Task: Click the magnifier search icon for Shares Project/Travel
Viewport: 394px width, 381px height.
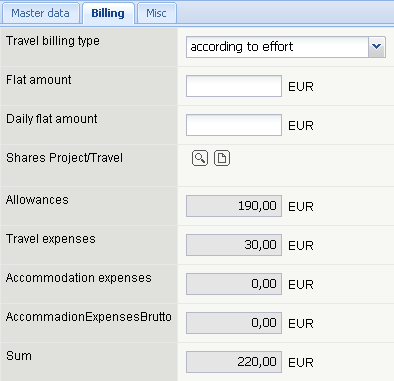Action: pos(200,158)
